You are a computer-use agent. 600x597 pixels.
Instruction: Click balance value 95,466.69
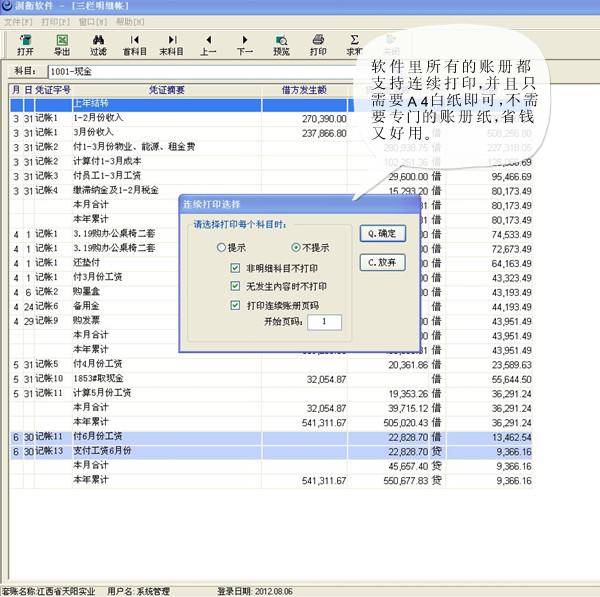pos(511,177)
